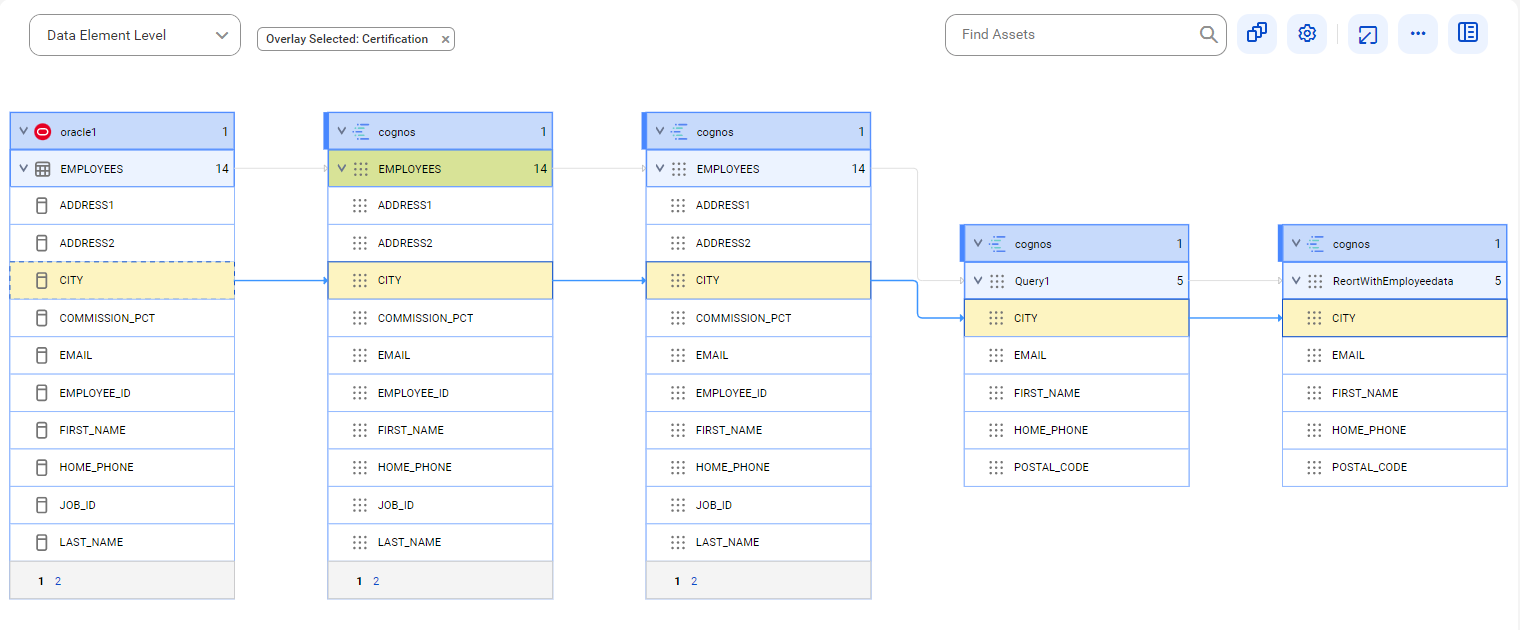Viewport: 1520px width, 630px height.
Task: Click the search magnifier icon
Action: point(1208,34)
